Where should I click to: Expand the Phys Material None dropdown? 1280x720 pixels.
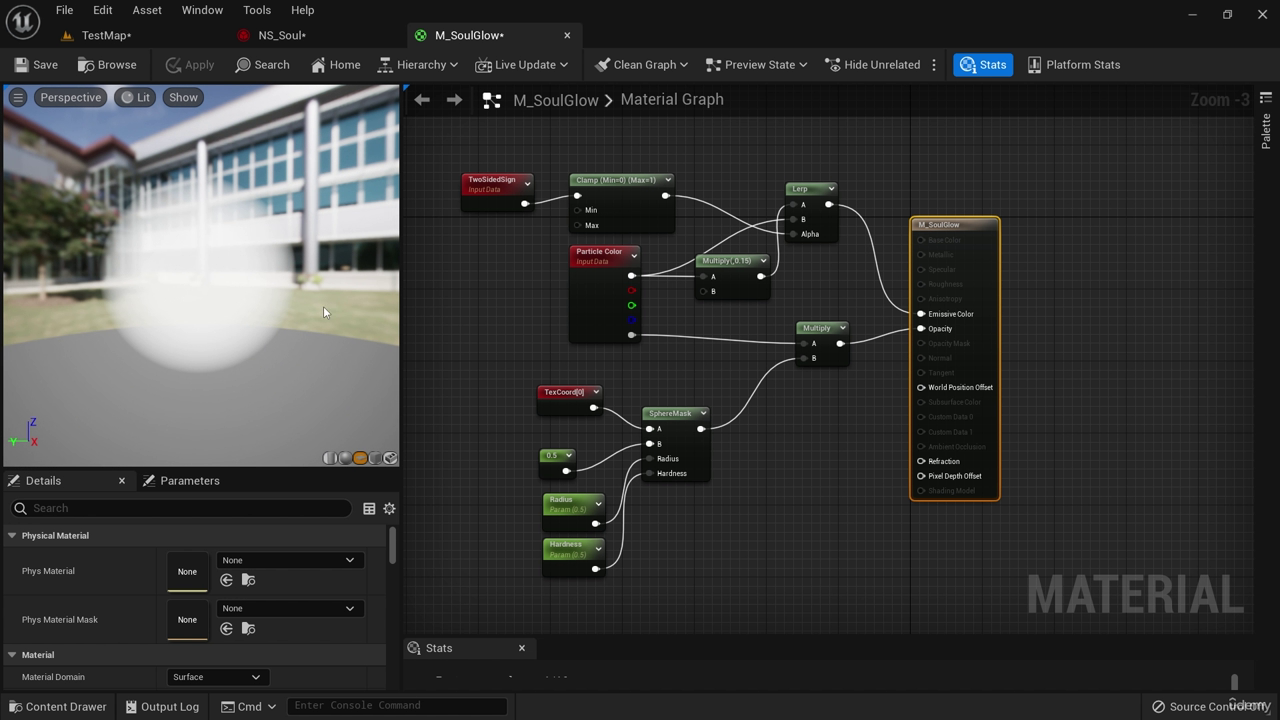[x=288, y=560]
